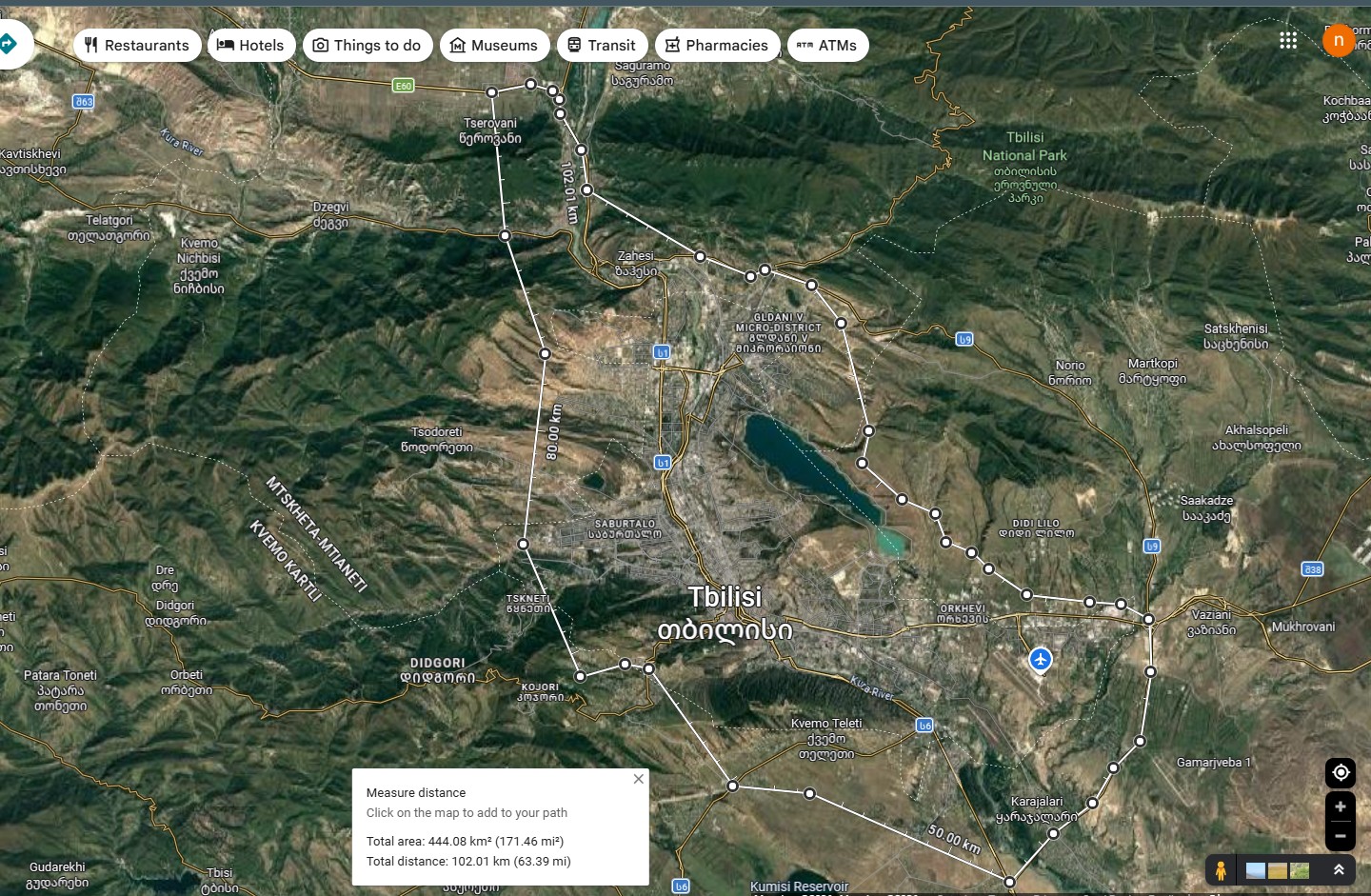1371x896 pixels.
Task: Search for ATMs via chip
Action: [827, 45]
